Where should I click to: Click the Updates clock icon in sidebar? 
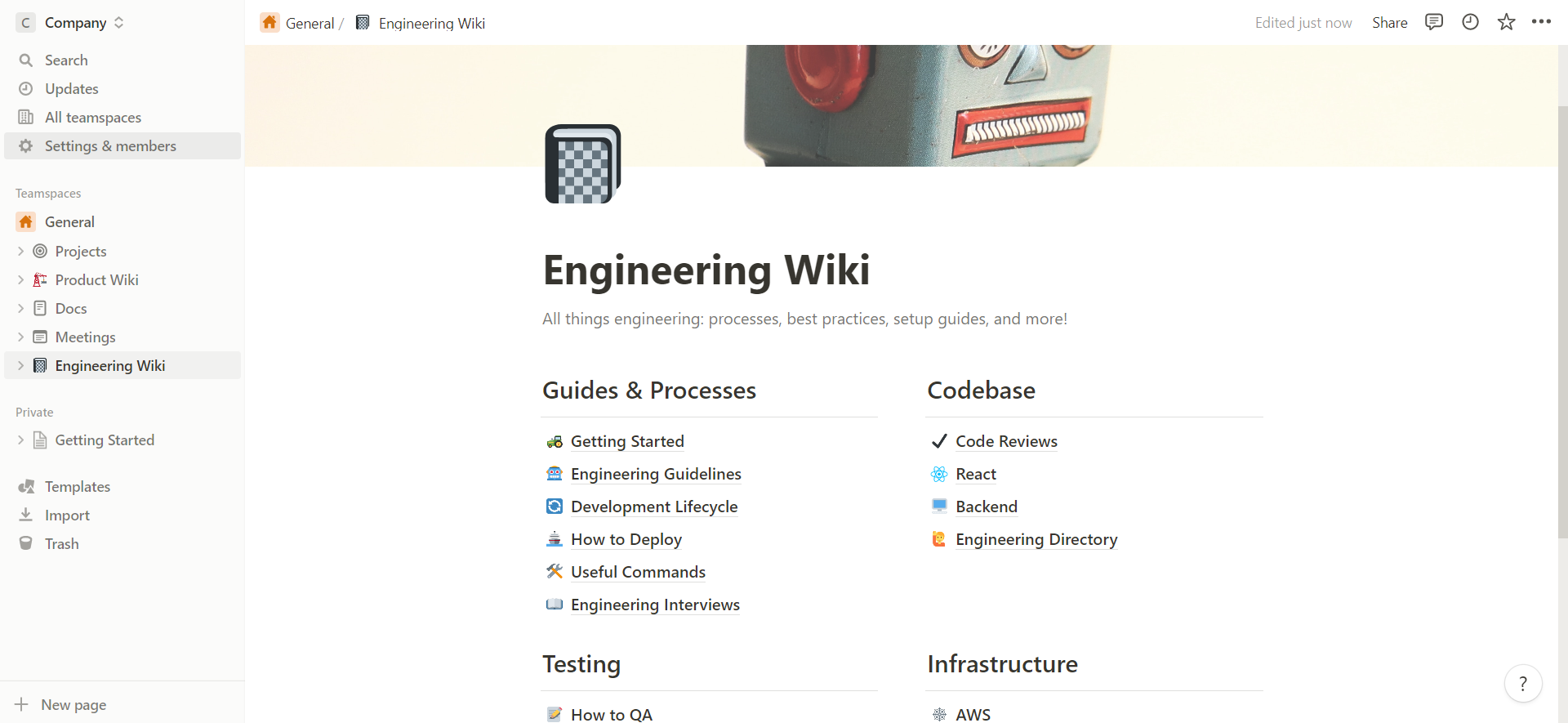26,88
